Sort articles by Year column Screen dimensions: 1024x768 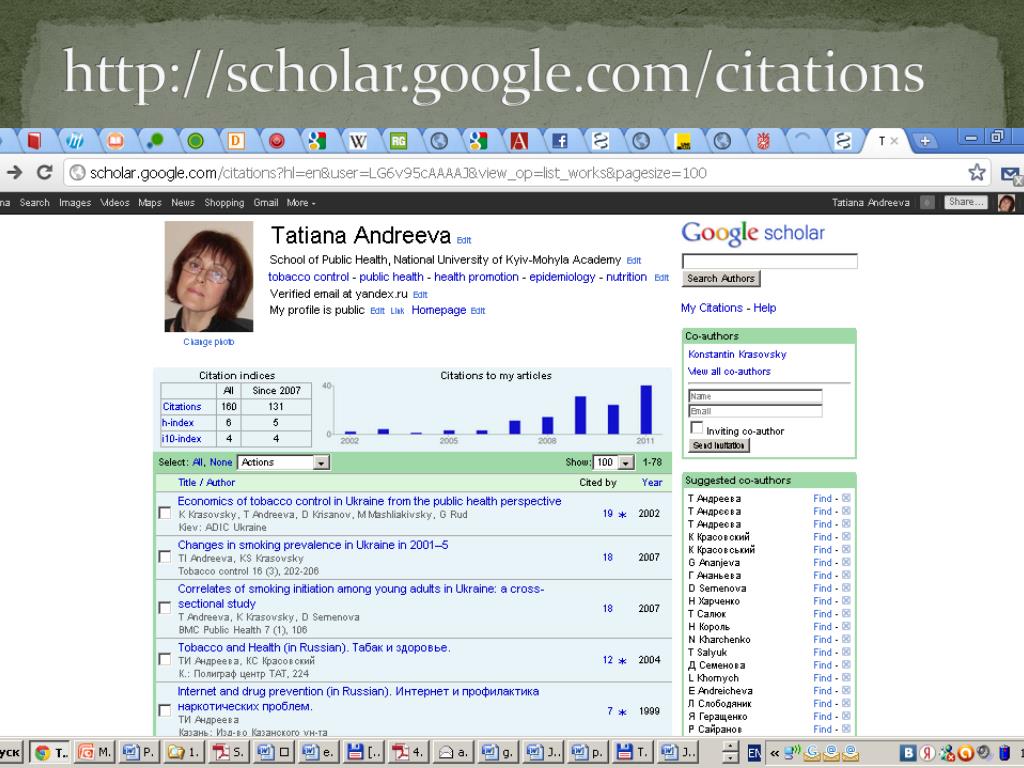click(x=652, y=483)
